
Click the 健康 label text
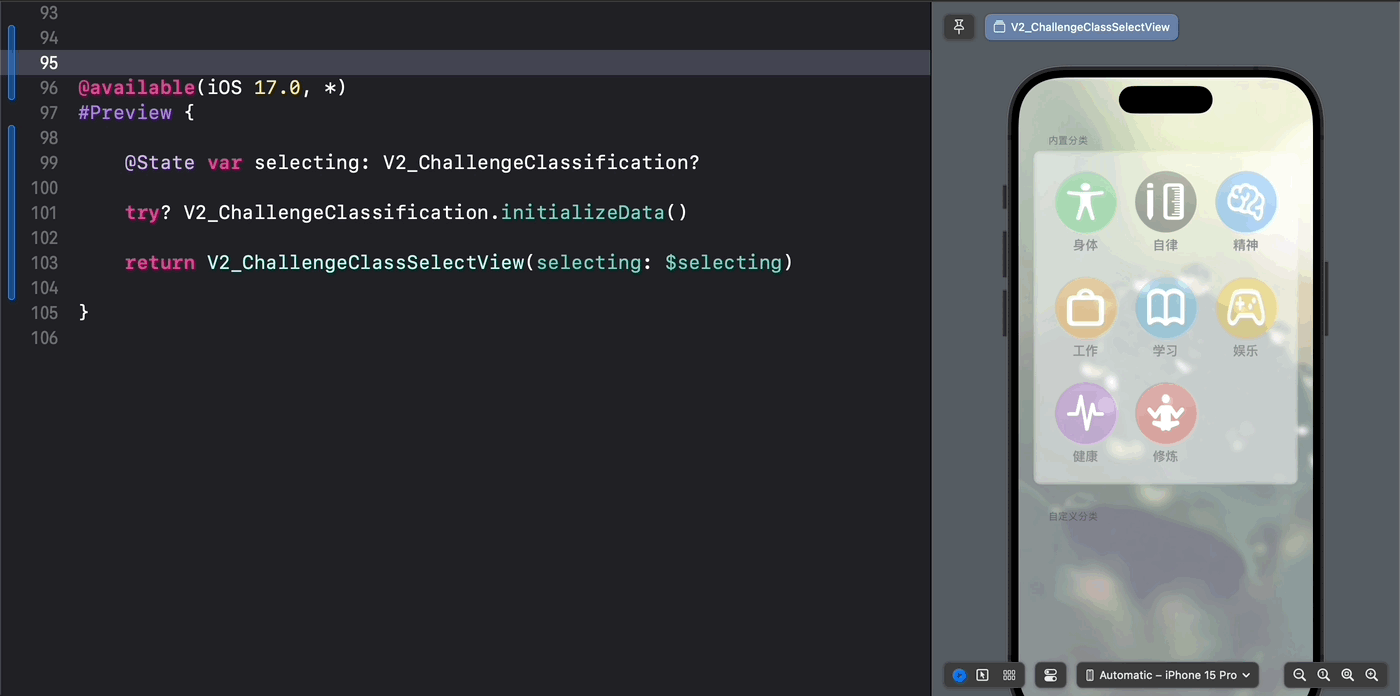point(1085,456)
